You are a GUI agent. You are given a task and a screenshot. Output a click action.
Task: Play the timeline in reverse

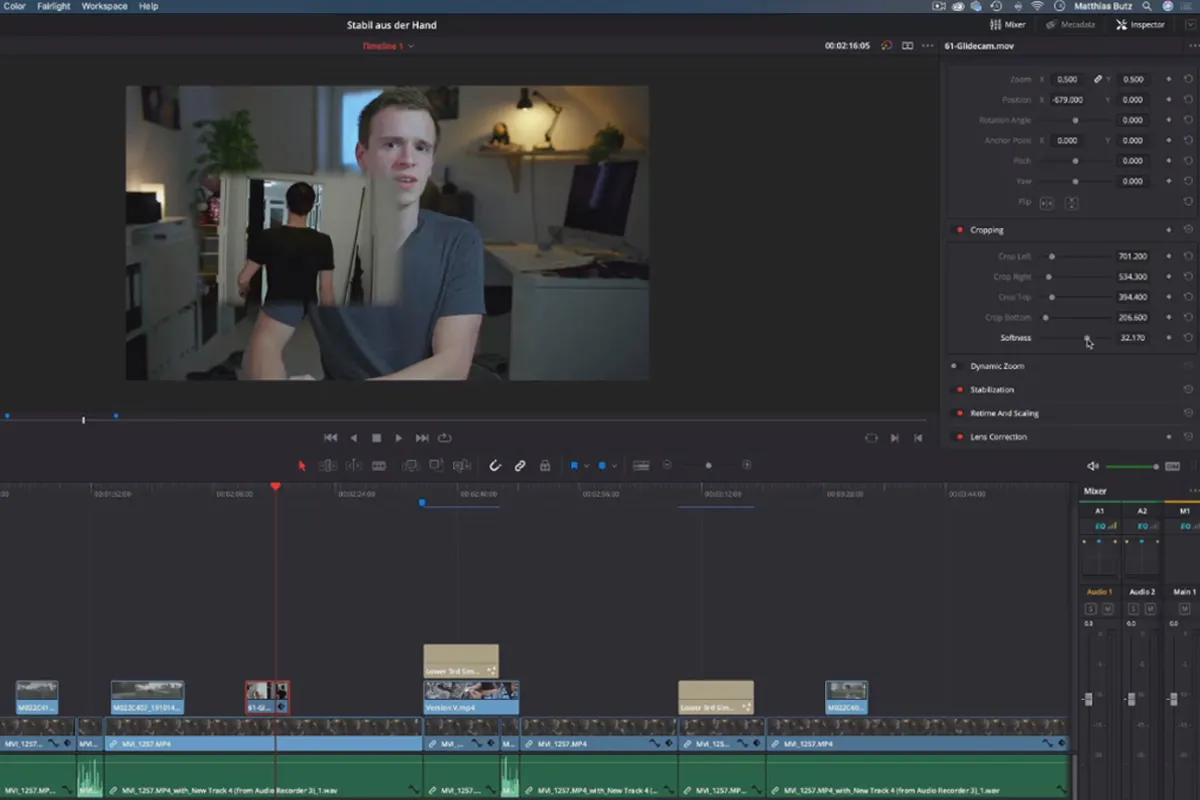[354, 438]
